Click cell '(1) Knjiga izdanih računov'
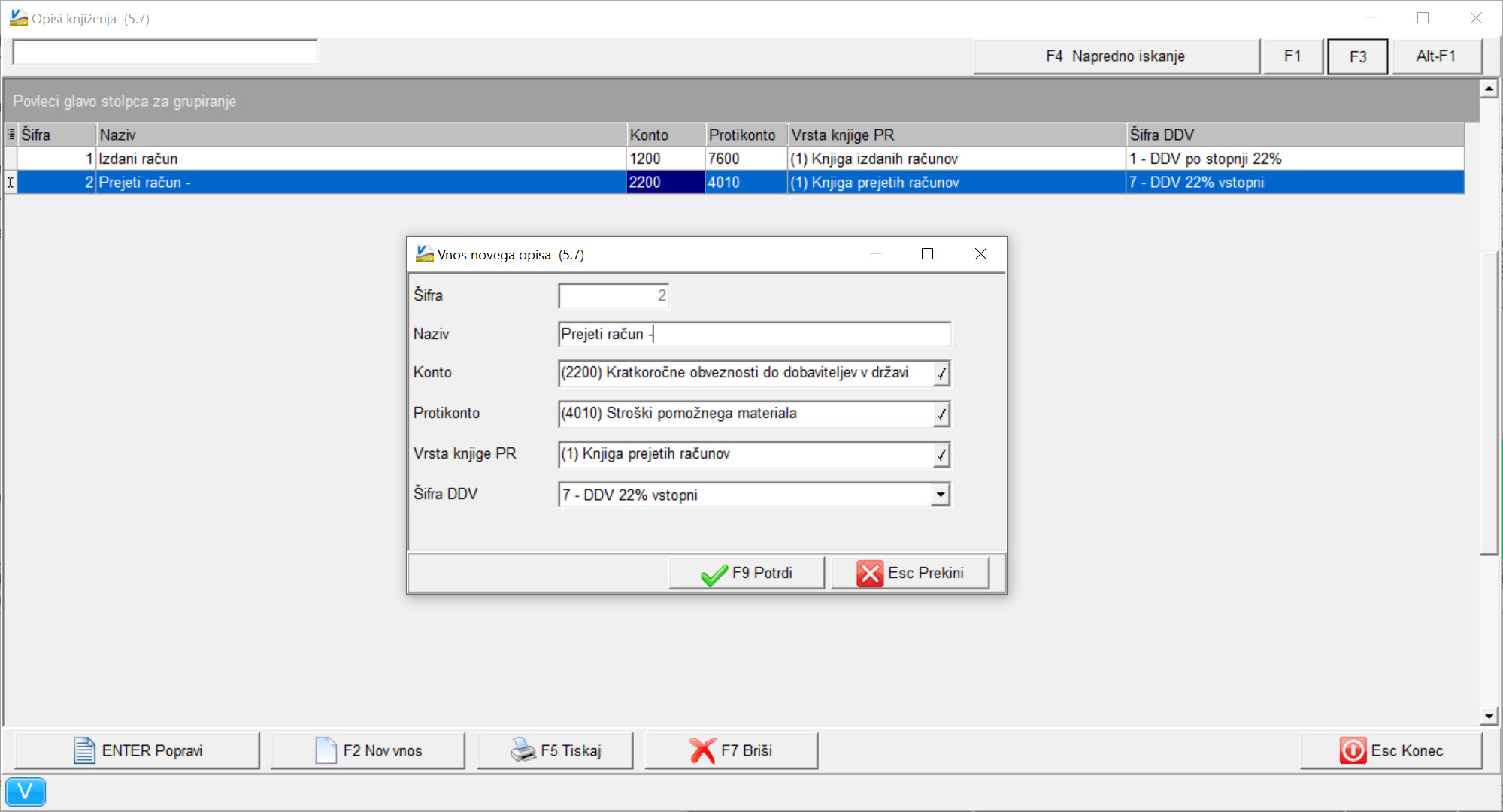The image size is (1503, 812). point(957,159)
